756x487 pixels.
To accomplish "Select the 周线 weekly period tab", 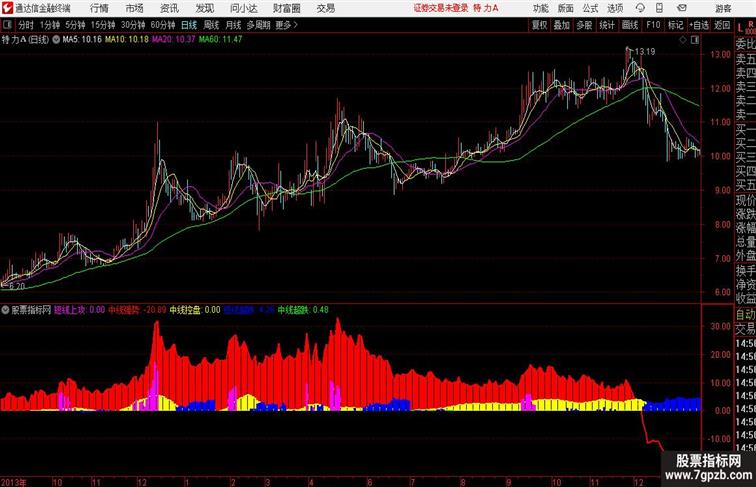I will (x=211, y=25).
